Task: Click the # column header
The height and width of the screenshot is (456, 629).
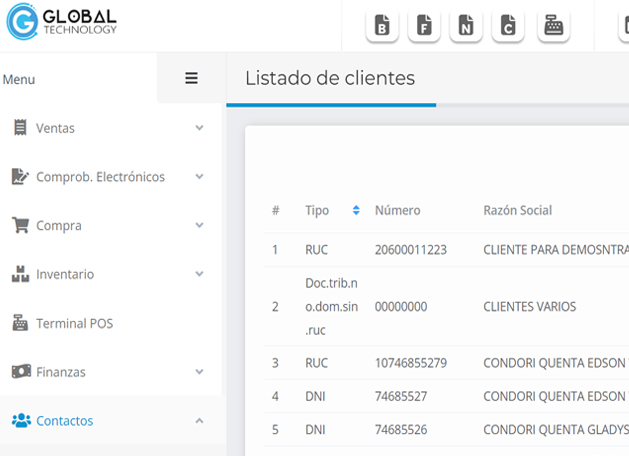Action: pyautogui.click(x=276, y=210)
